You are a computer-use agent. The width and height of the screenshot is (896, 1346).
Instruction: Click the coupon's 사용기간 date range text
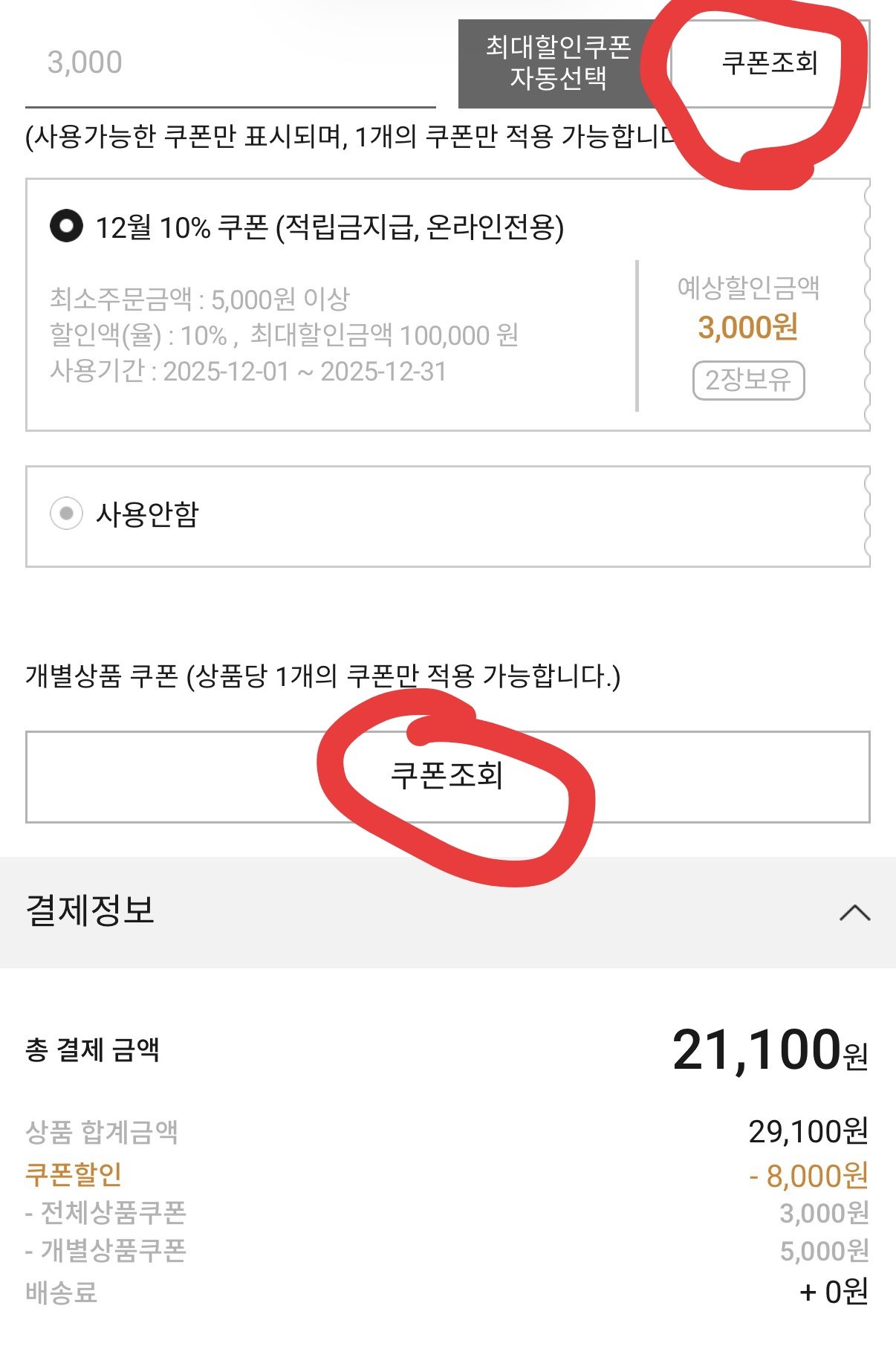pos(248,371)
